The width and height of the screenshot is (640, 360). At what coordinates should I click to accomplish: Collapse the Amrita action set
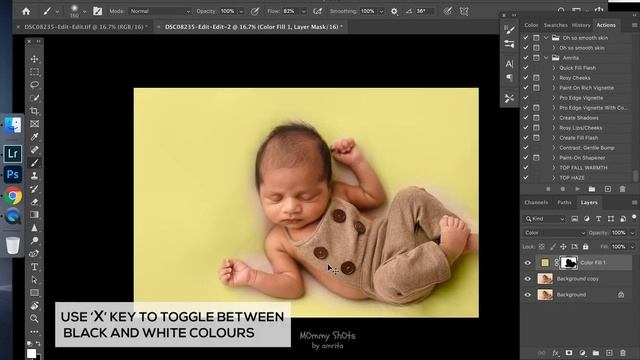click(546, 58)
